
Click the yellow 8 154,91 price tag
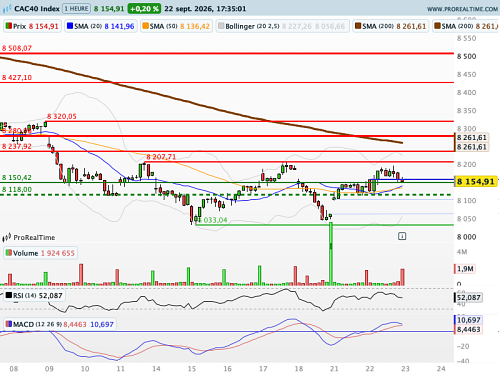click(476, 182)
